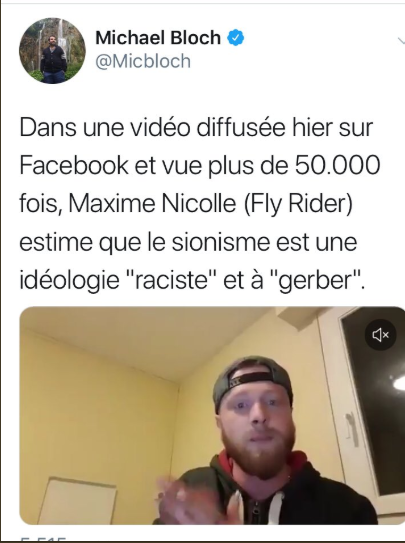This screenshot has width=405, height=543.
Task: Play the embedded video of the man
Action: coord(212,415)
